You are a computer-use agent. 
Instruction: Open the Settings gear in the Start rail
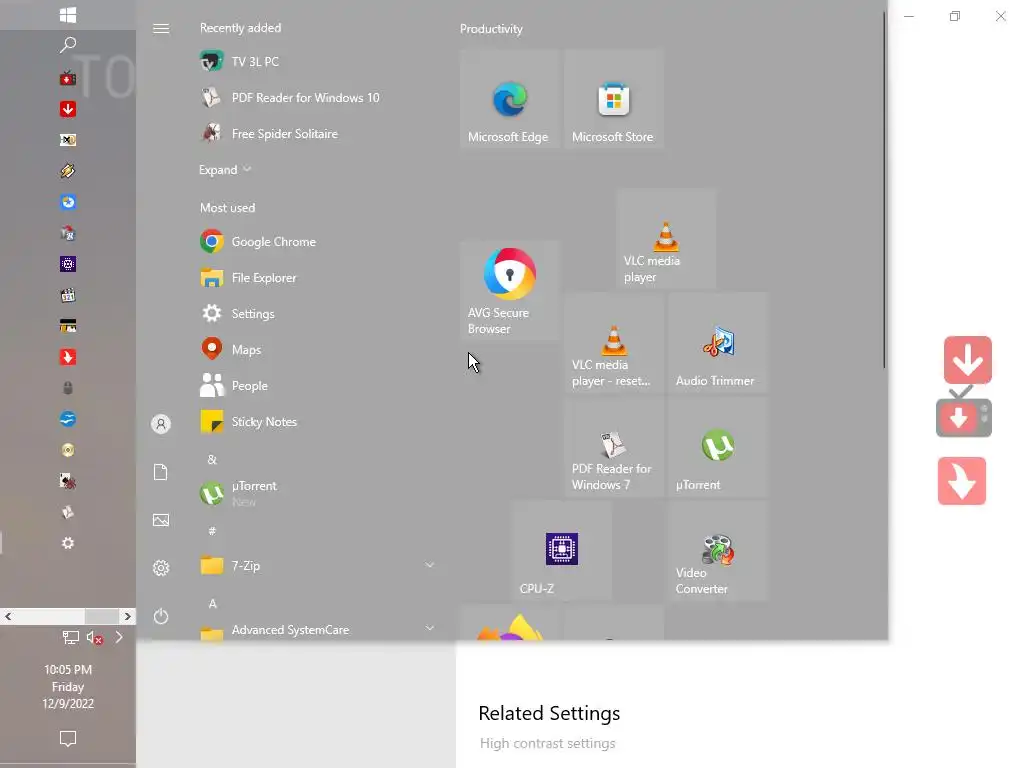161,568
